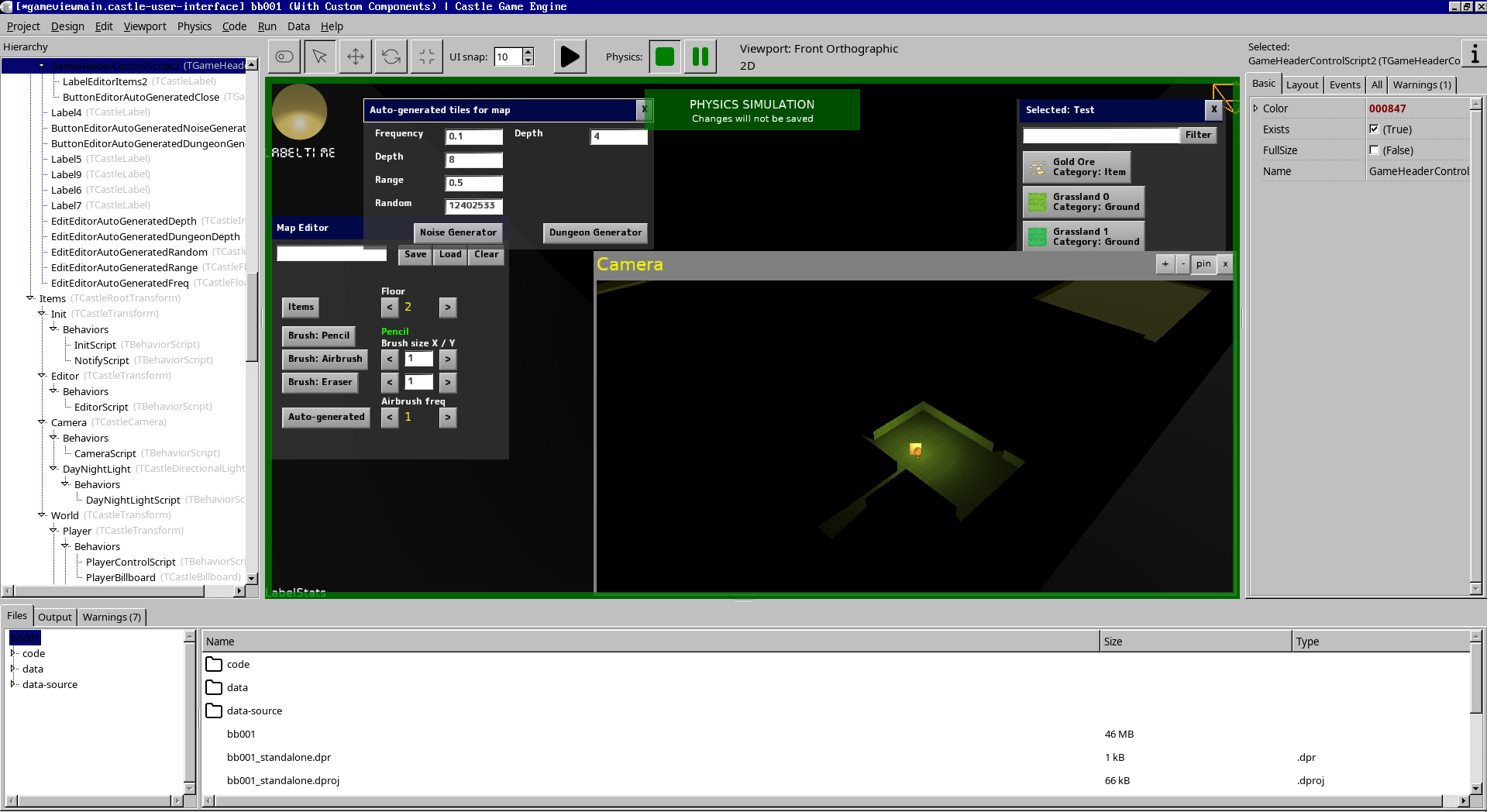The width and height of the screenshot is (1487, 812).
Task: Select the Grassland 1 ground tile
Action: (1083, 237)
